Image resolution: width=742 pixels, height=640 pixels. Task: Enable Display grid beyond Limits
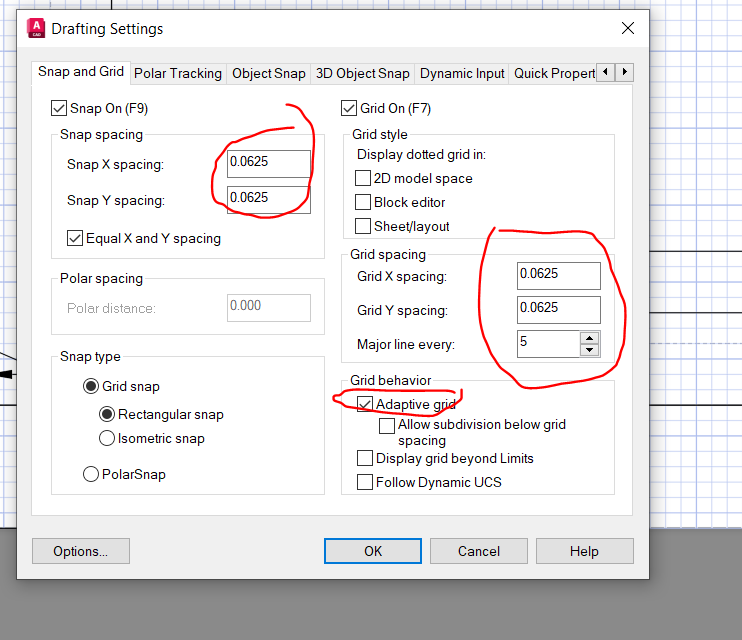point(365,458)
